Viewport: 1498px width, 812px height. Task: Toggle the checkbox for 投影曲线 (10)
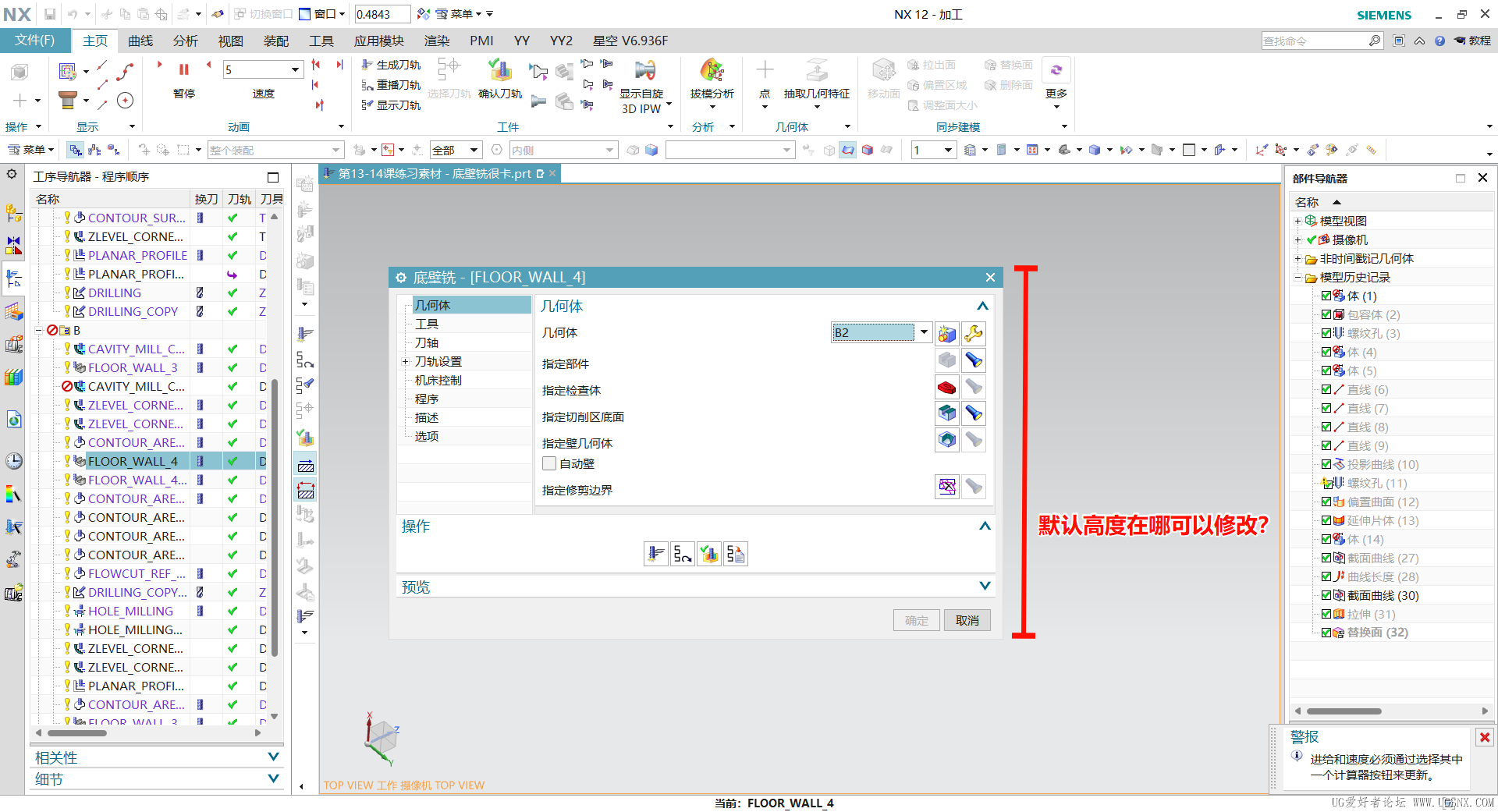pos(1326,464)
